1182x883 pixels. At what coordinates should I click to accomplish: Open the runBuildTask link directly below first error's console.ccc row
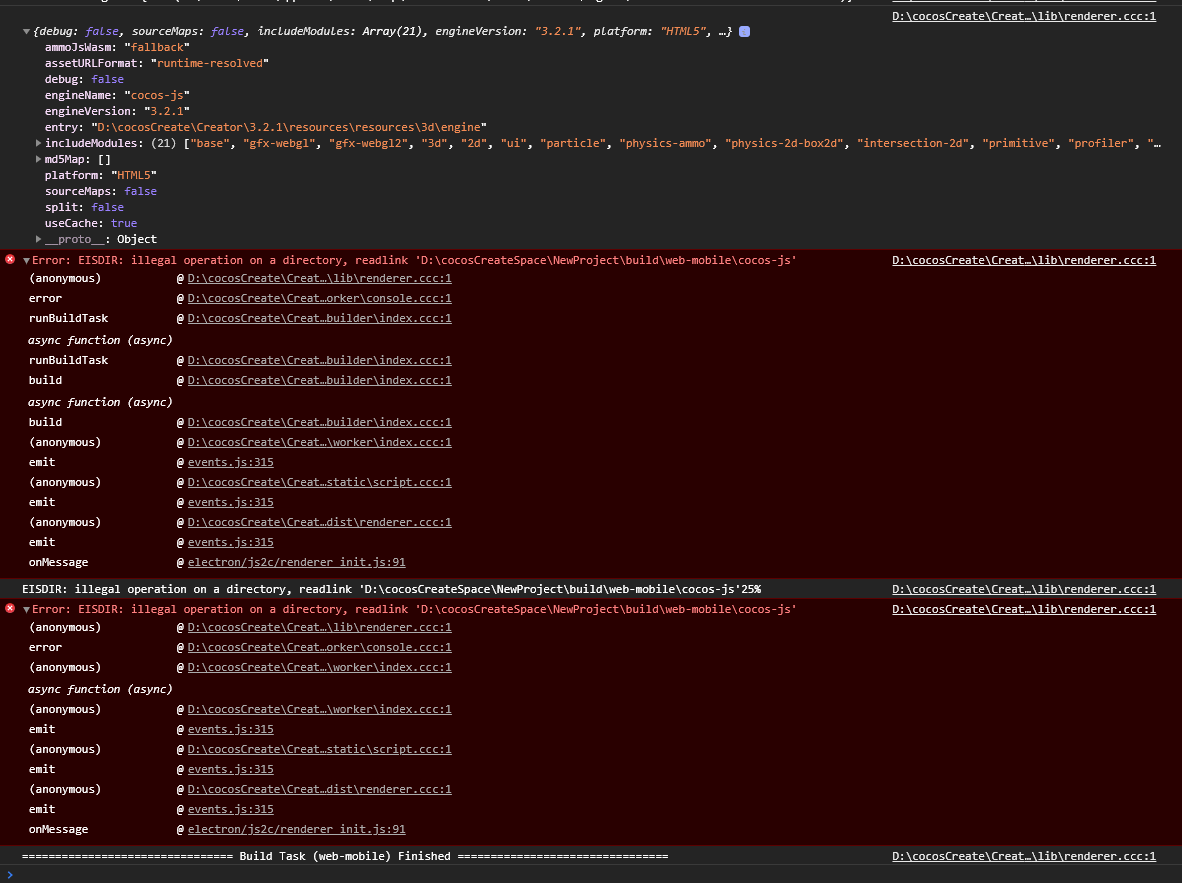point(320,318)
